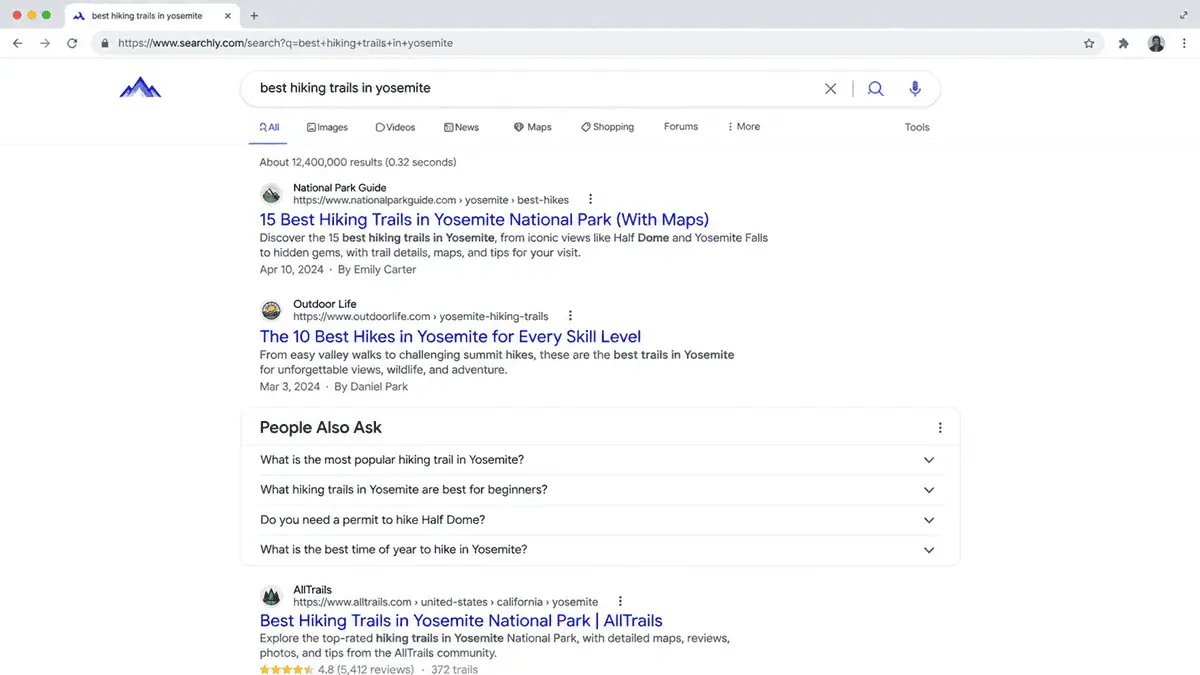Image resolution: width=1200 pixels, height=675 pixels.
Task: Expand 'best for beginners' question
Action: pyautogui.click(x=600, y=490)
